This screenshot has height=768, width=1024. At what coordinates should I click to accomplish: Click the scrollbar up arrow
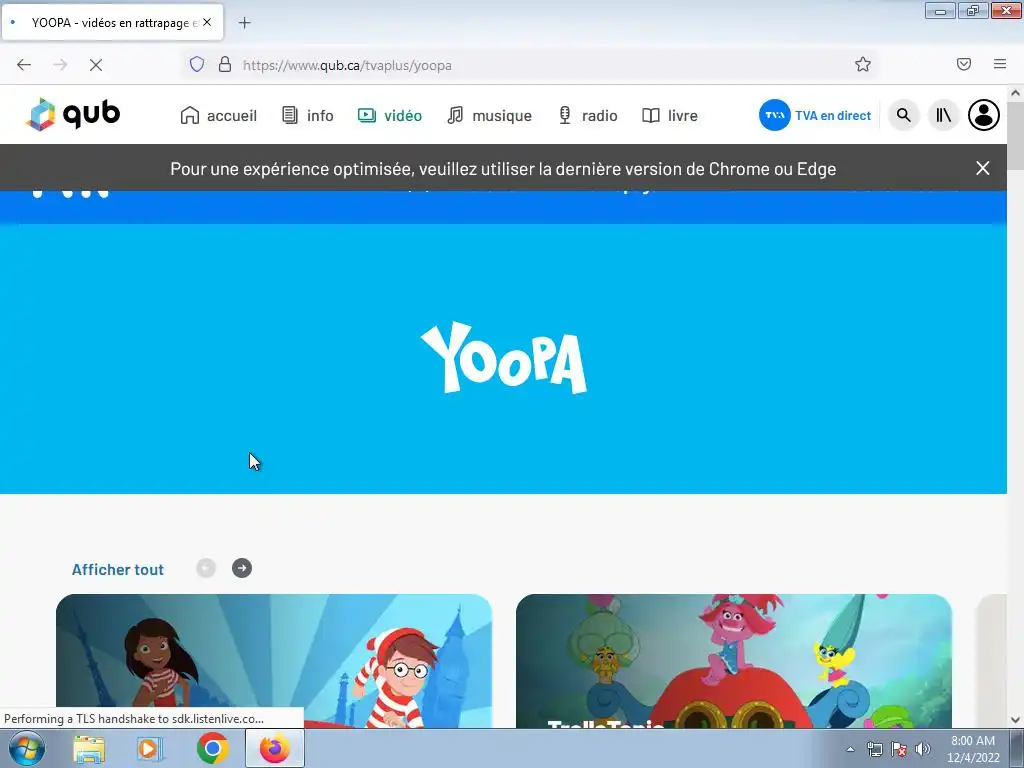(x=1016, y=93)
